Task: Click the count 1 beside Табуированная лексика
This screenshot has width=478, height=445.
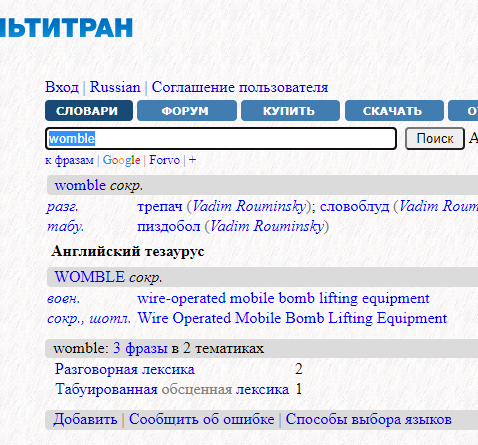Action: click(299, 389)
